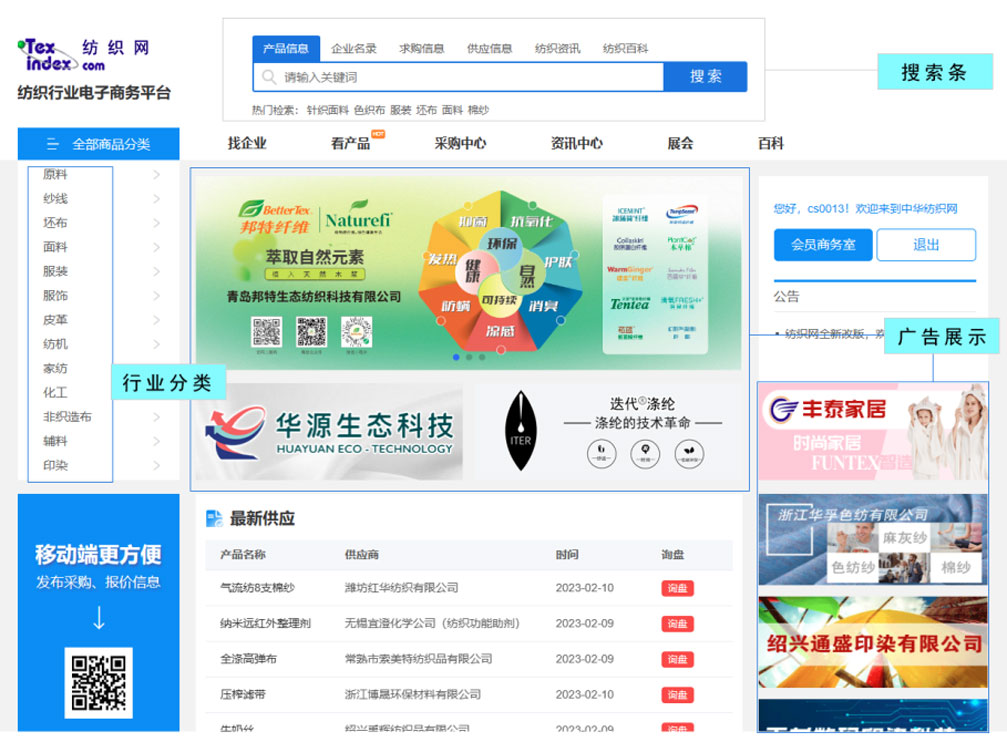Expand the 印染 category chevron
1007x742 pixels.
[157, 465]
